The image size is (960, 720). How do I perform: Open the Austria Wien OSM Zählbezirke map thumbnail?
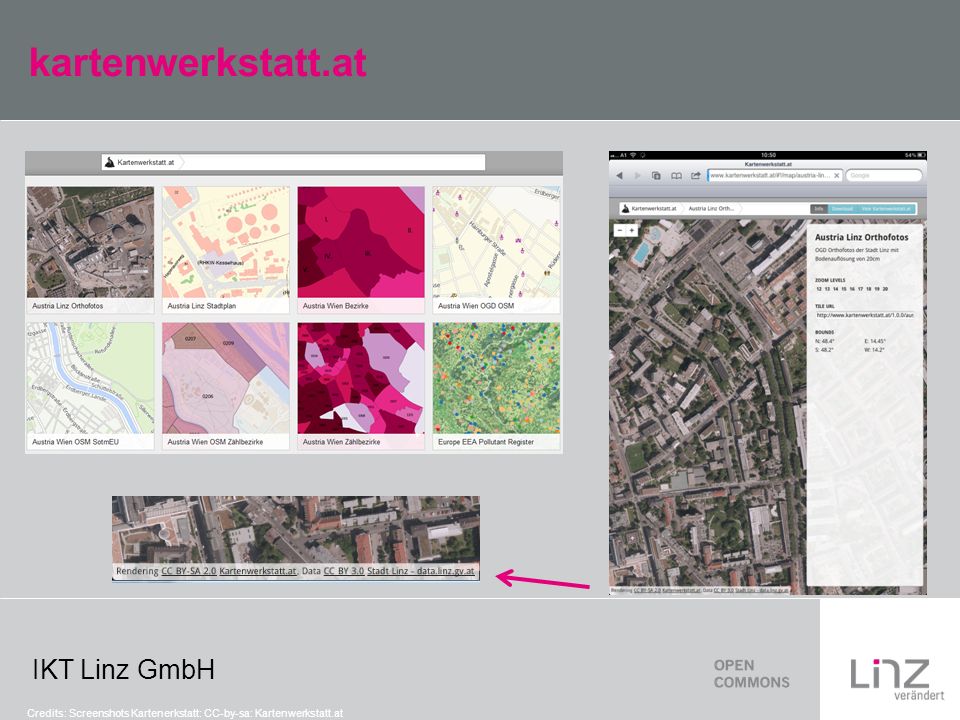[x=226, y=386]
